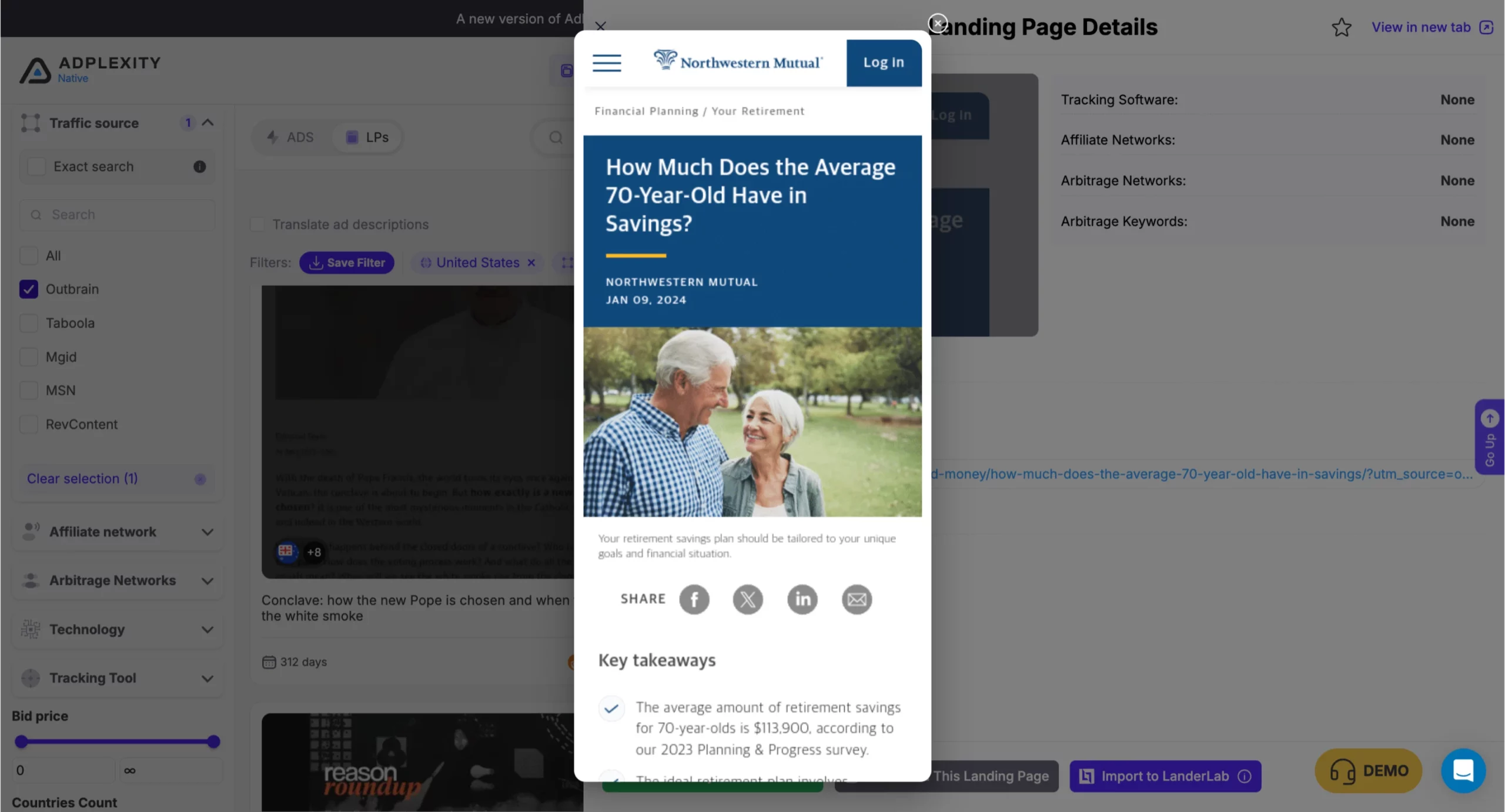Check the MSN checkbox
Viewport: 1505px width, 812px height.
tap(29, 390)
